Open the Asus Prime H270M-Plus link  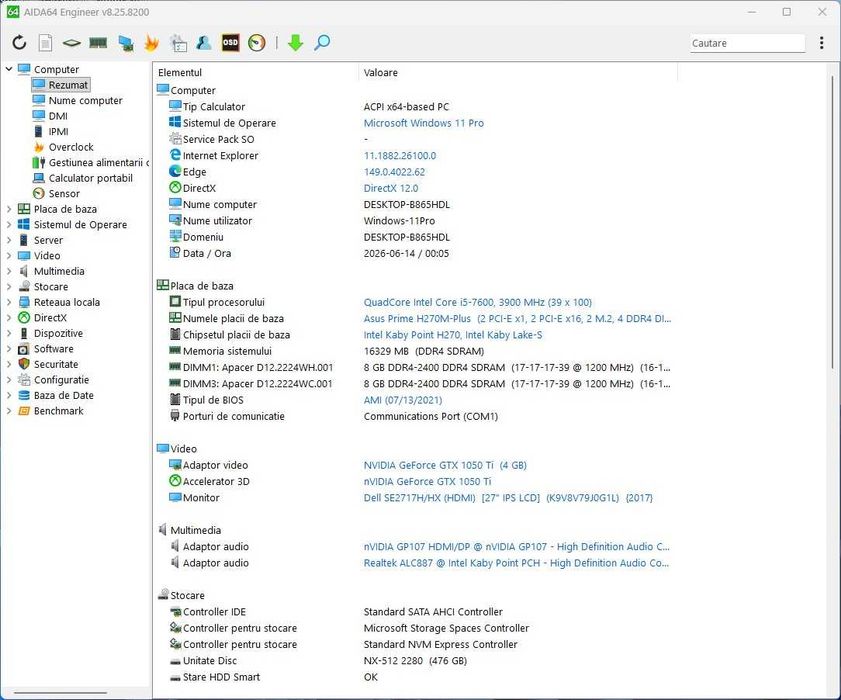(518, 319)
